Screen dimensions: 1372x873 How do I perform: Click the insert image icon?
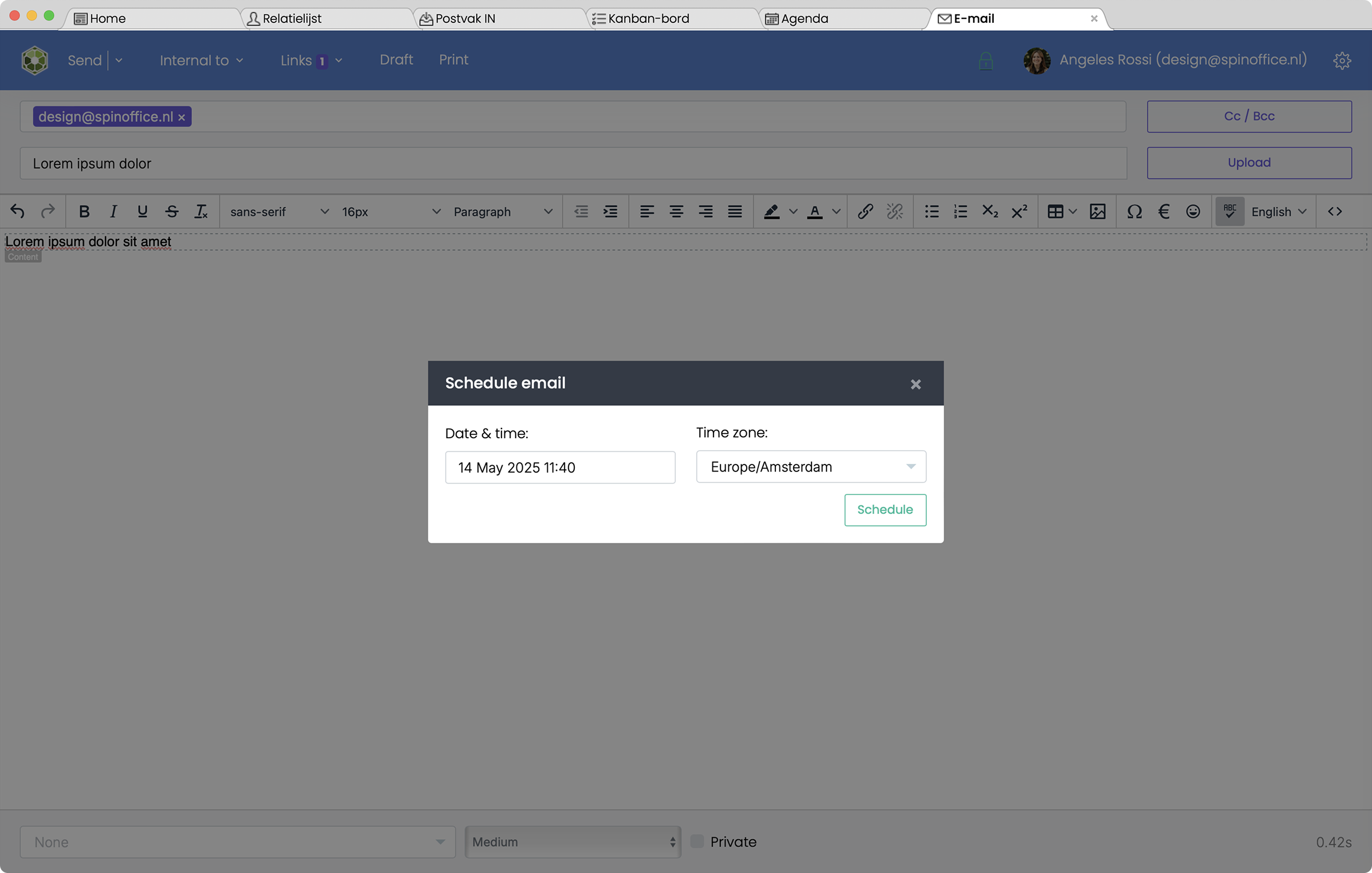pos(1097,211)
